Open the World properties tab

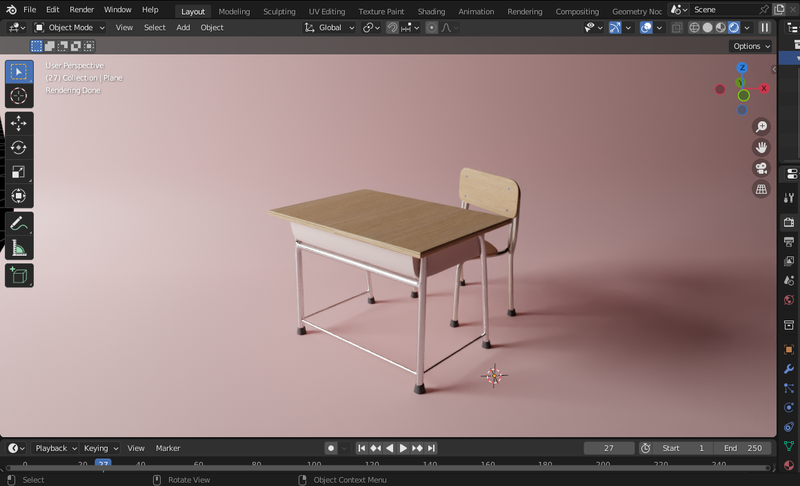(789, 299)
